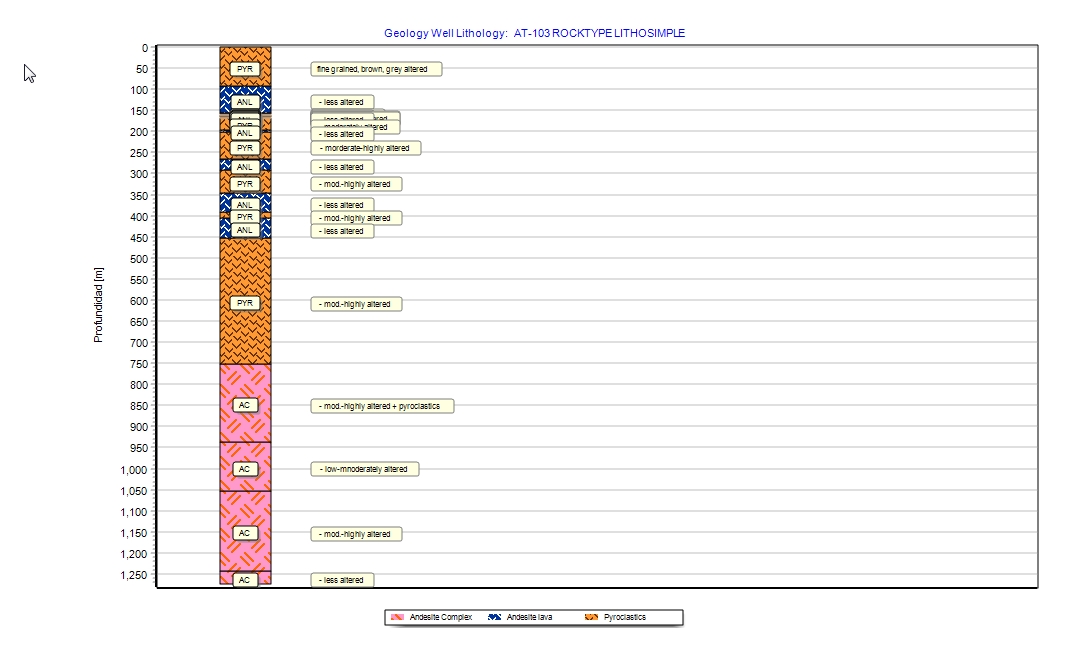The height and width of the screenshot is (656, 1069).
Task: Click the topmost ANL label above 150 depth
Action: tap(245, 102)
